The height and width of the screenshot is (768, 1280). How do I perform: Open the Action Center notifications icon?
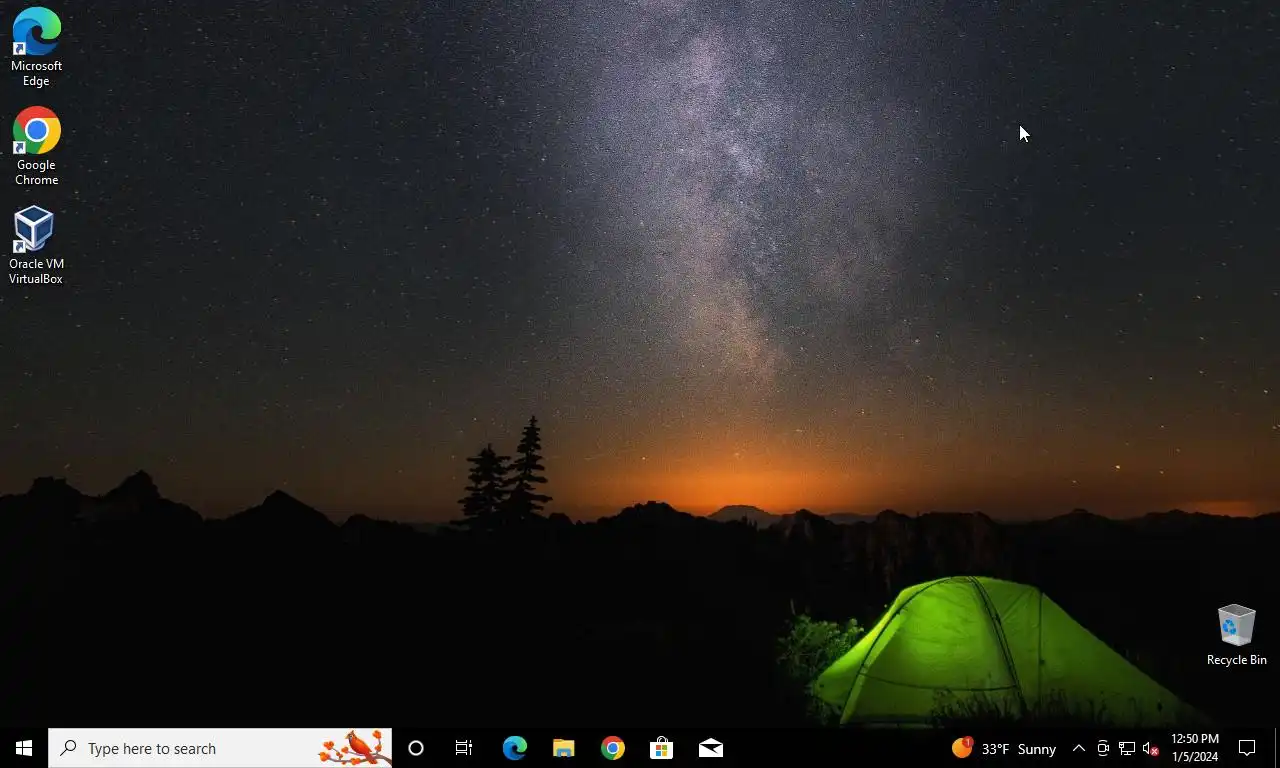pos(1247,748)
